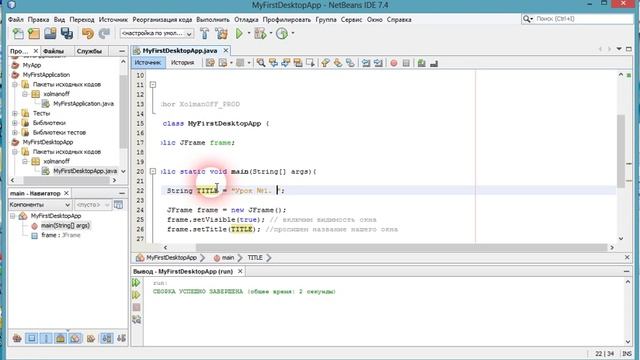Open the Отладка menu
This screenshot has width=640, height=360.
[246, 20]
